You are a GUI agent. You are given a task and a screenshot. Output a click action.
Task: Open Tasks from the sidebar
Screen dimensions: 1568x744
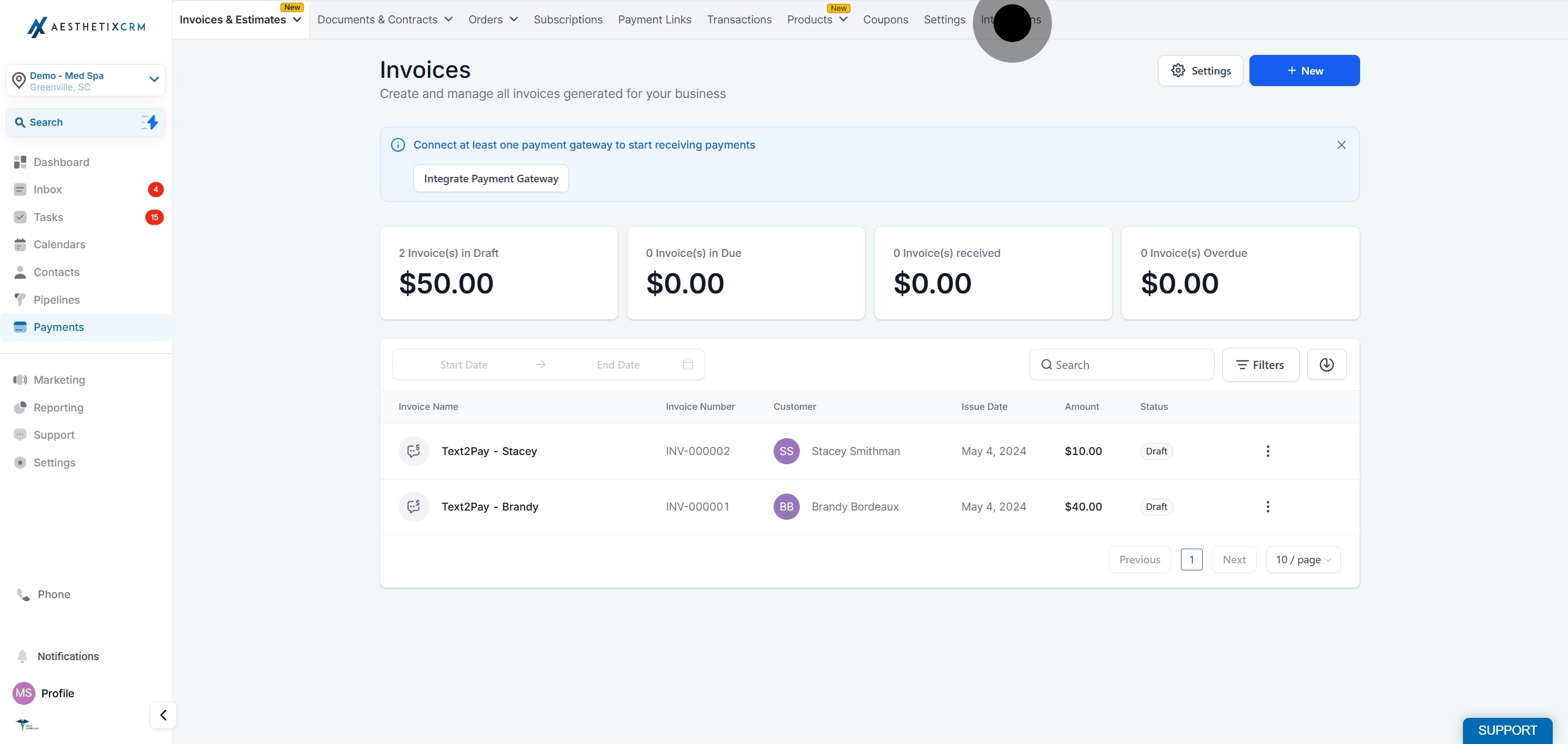pyautogui.click(x=48, y=217)
